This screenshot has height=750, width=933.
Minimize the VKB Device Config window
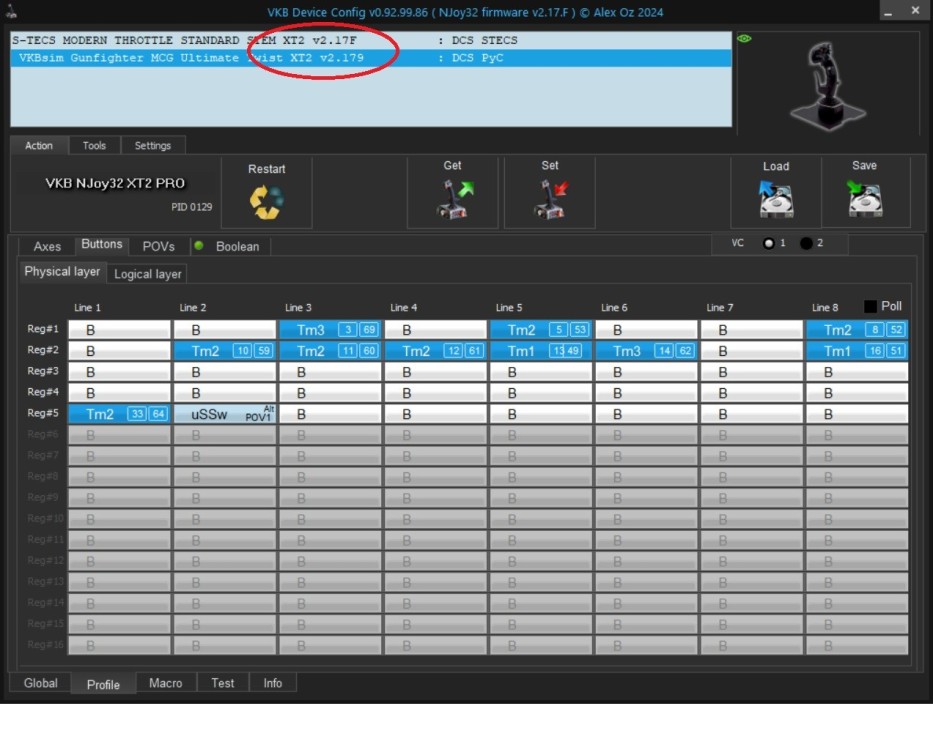[888, 11]
